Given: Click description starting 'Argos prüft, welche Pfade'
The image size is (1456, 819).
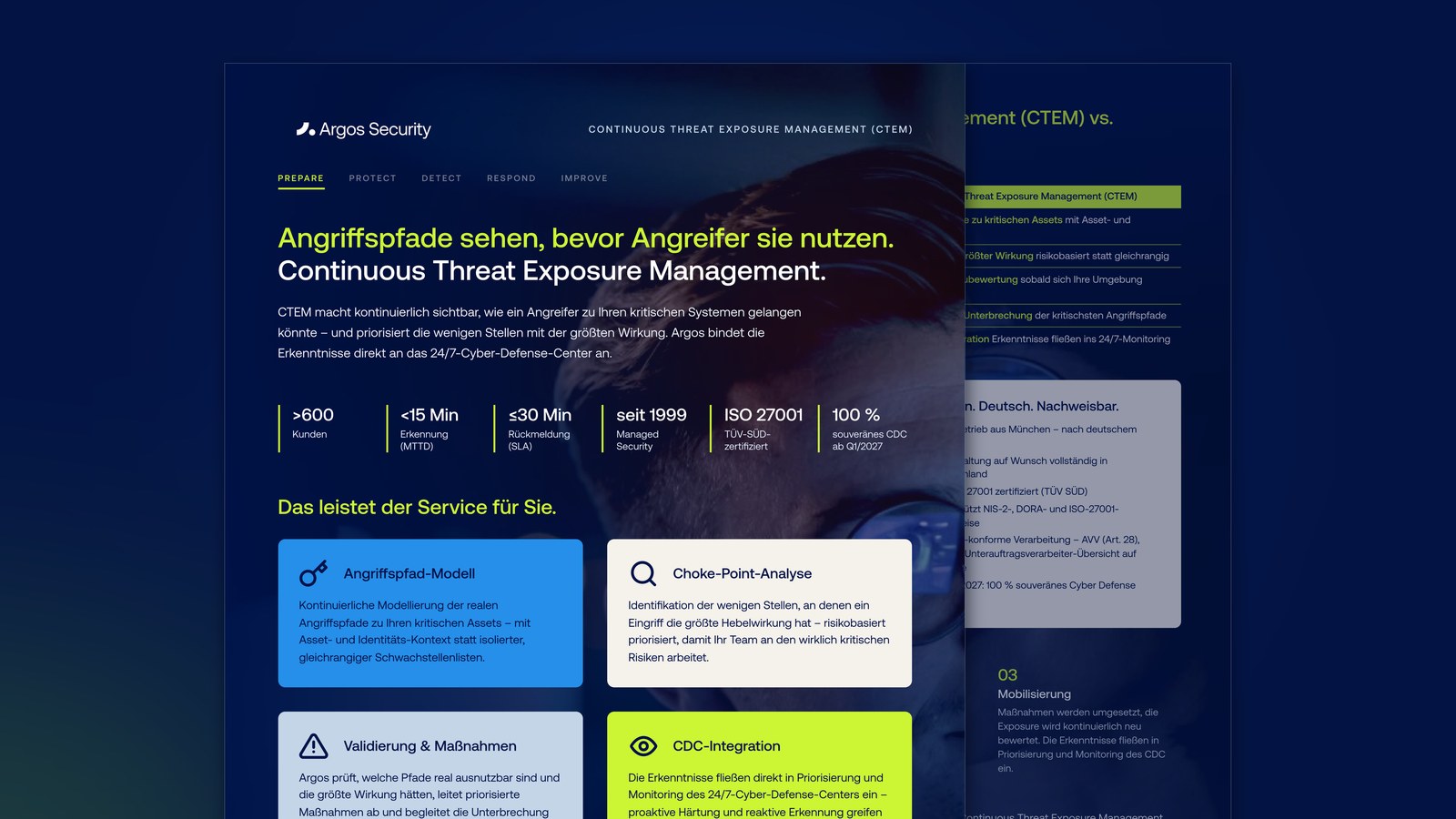Looking at the screenshot, I should point(430,795).
